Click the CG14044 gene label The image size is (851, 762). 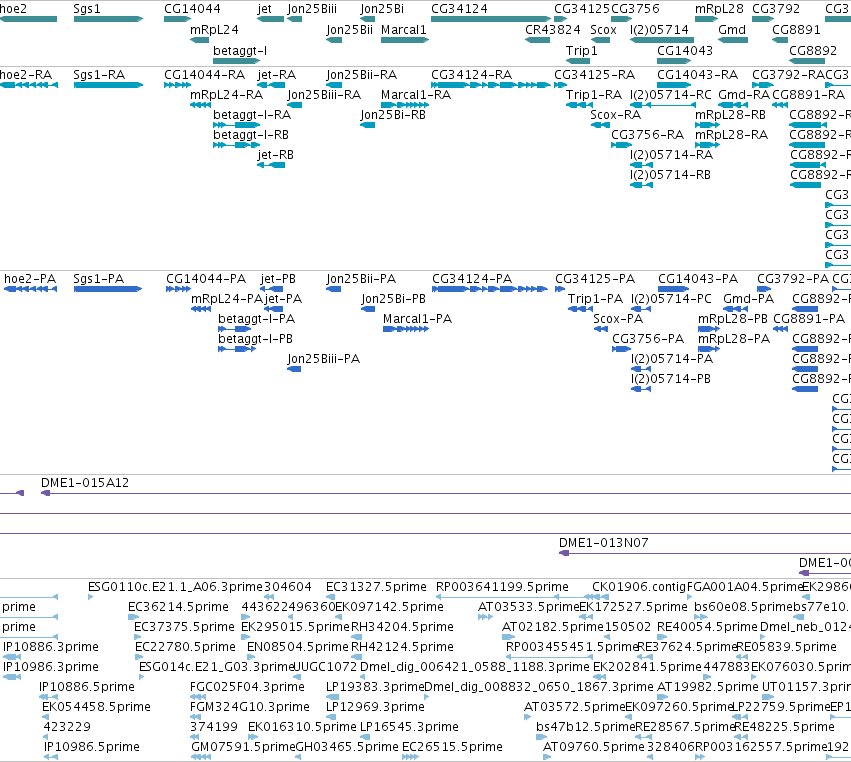point(193,9)
